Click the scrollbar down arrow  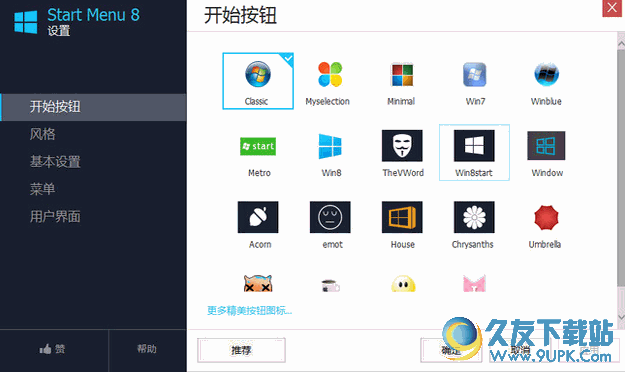click(621, 317)
